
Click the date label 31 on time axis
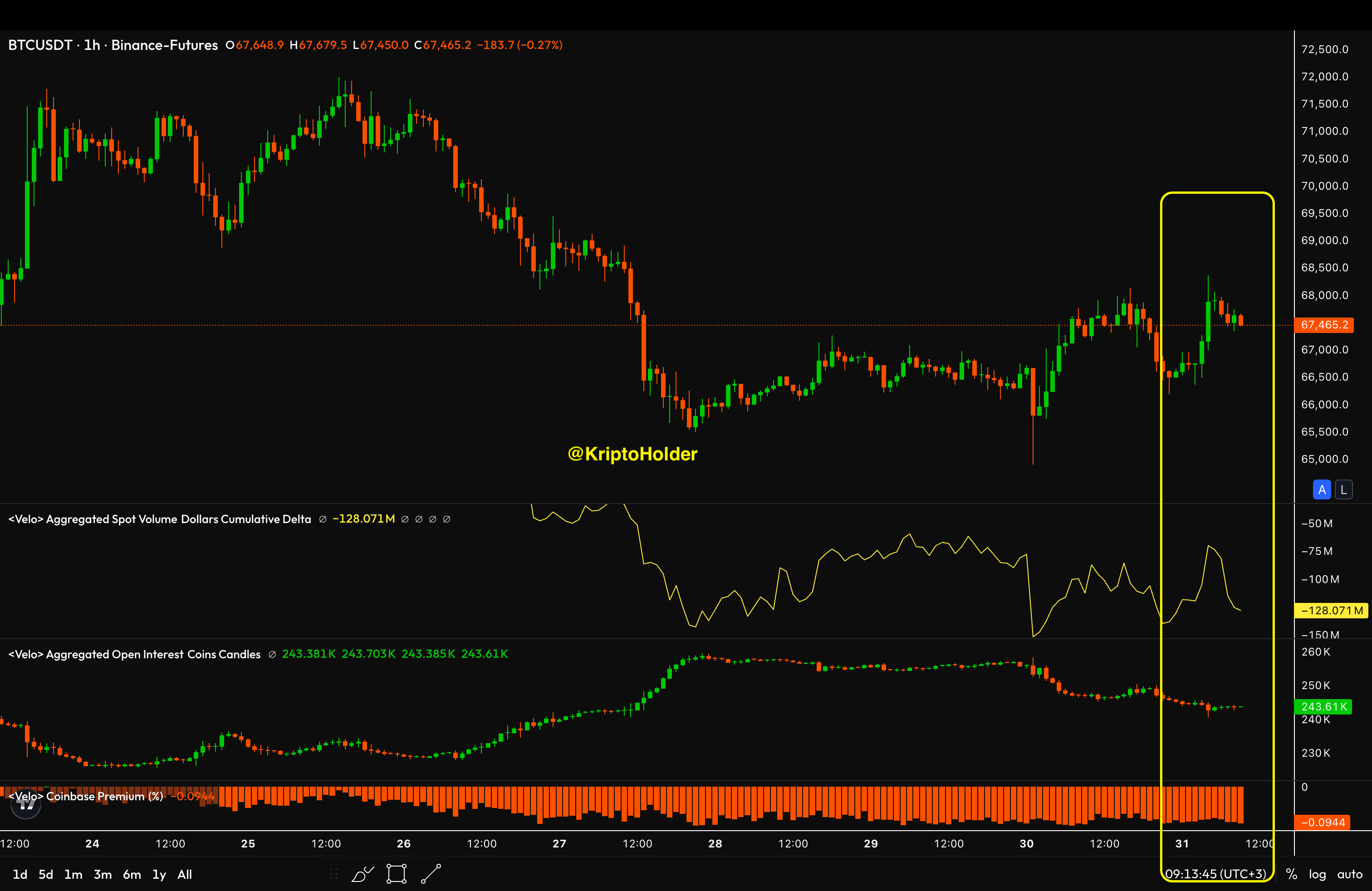(1182, 843)
